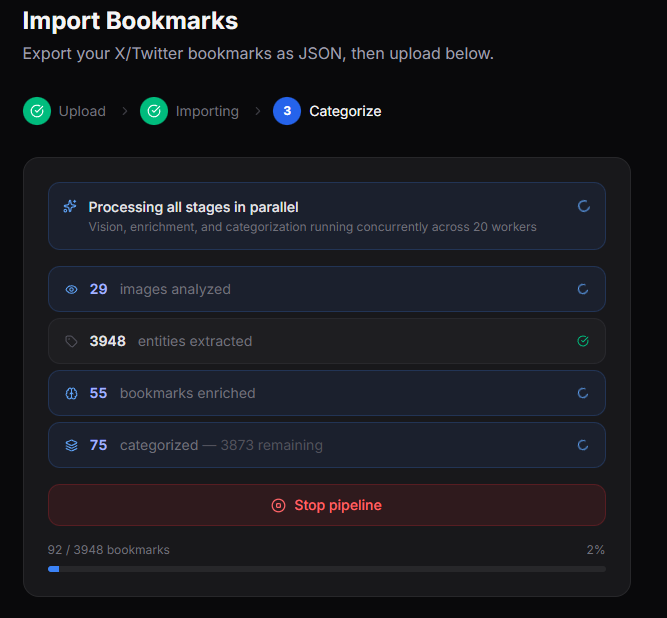Click the green Upload step checkmark
The width and height of the screenshot is (667, 618).
[x=37, y=111]
